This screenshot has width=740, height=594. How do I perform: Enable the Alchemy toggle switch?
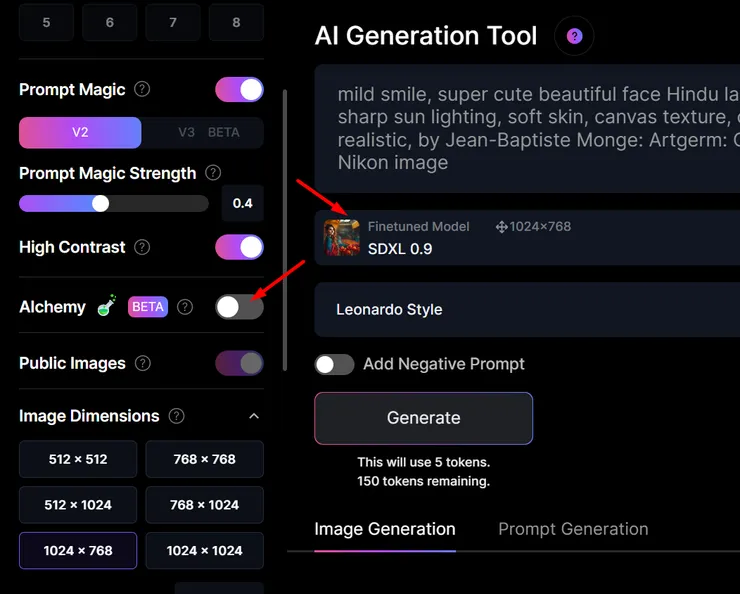pyautogui.click(x=239, y=307)
